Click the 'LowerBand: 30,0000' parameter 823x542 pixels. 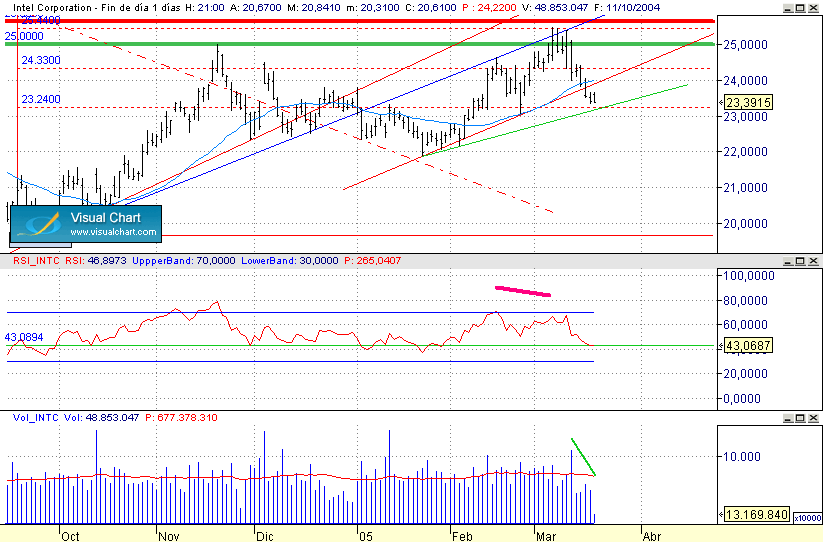[x=290, y=261]
